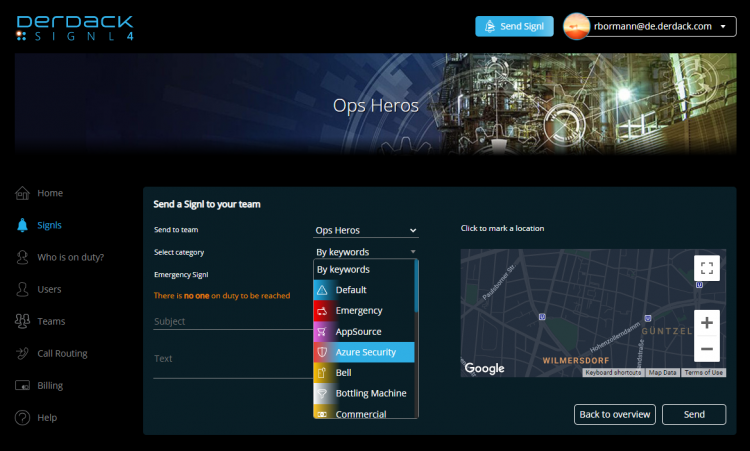Click the Help question mark icon
The height and width of the screenshot is (451, 750).
(22, 418)
